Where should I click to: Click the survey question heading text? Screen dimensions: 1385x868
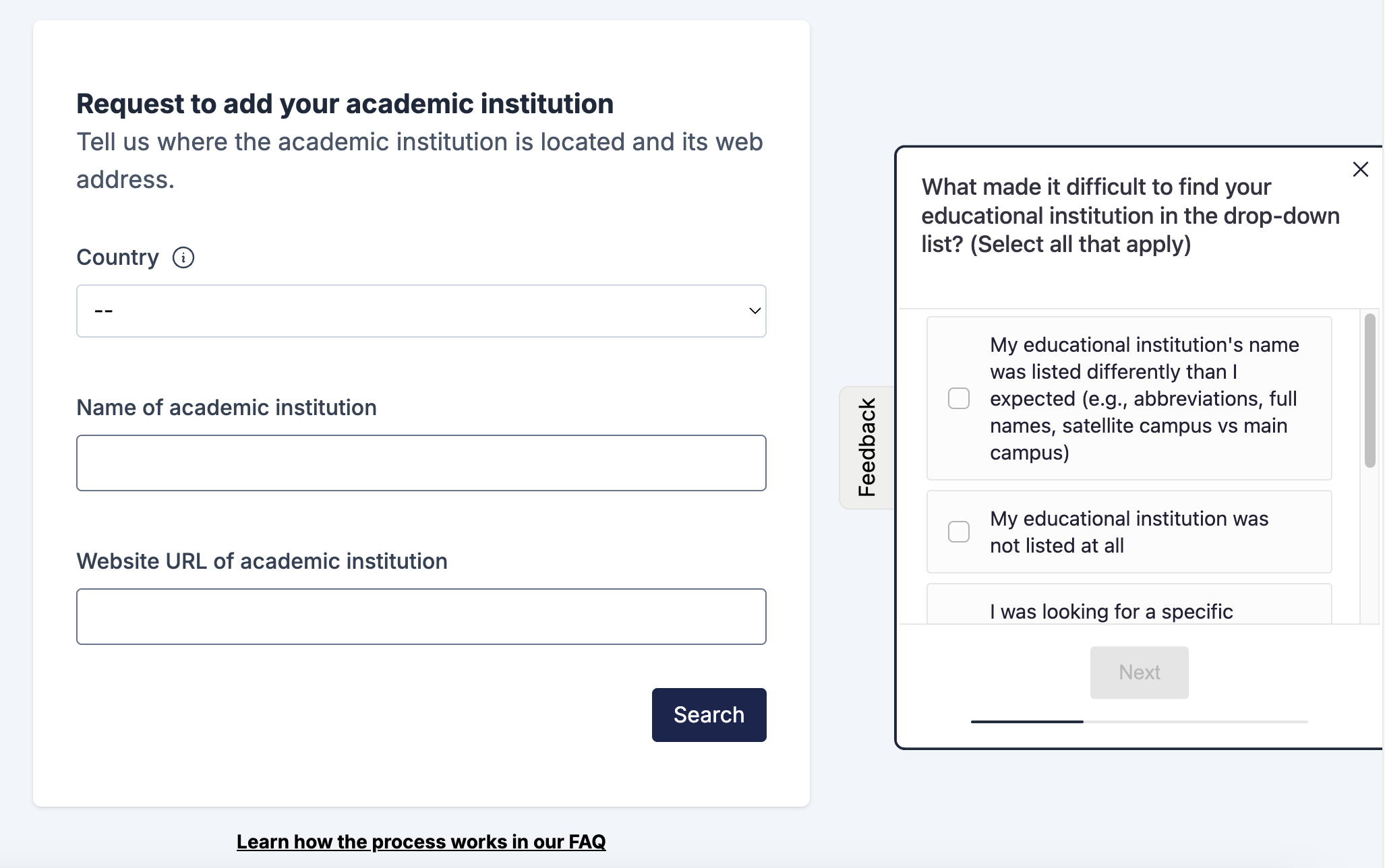(1131, 216)
